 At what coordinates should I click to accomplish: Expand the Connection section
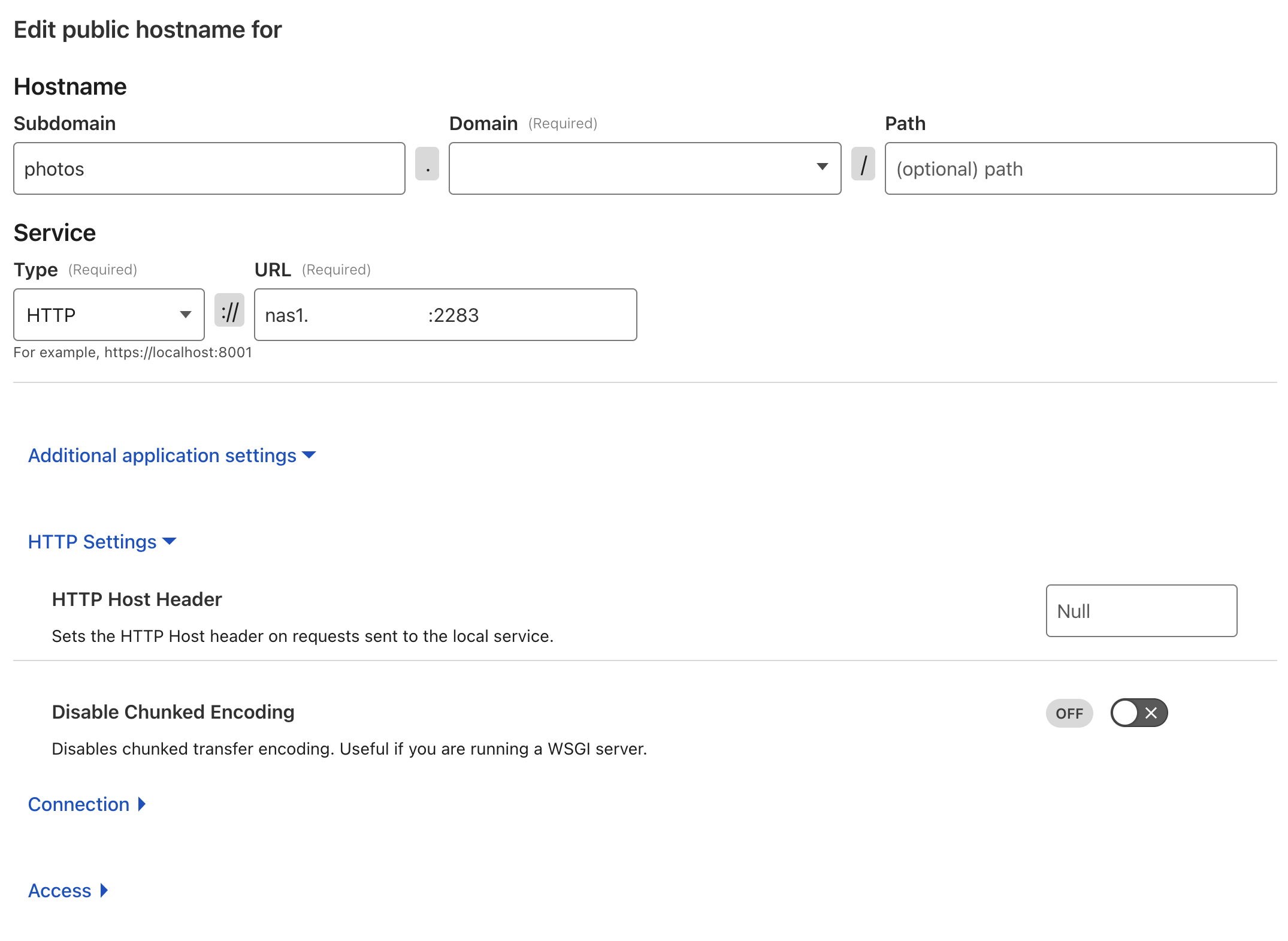click(x=87, y=804)
